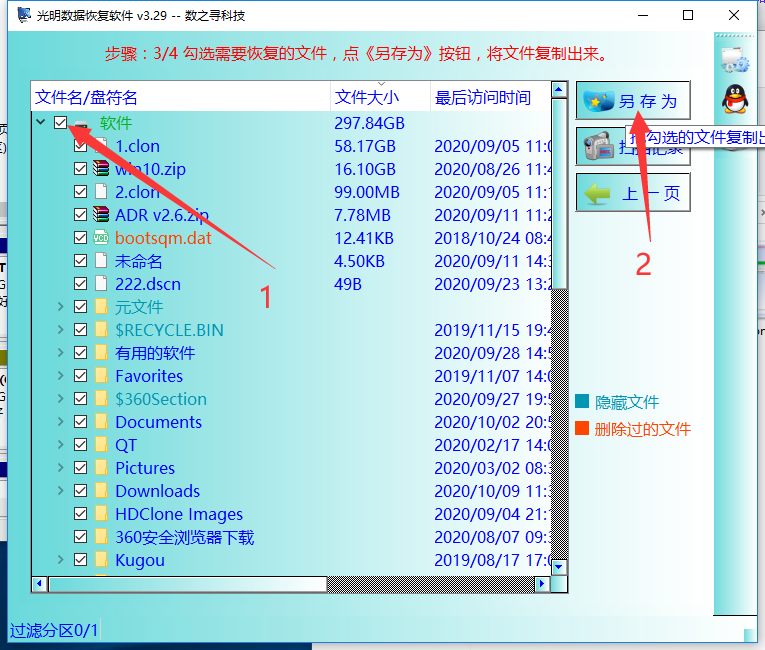This screenshot has height=650, width=765.
Task: Click the file icon of 未命名
Action: coord(101,260)
